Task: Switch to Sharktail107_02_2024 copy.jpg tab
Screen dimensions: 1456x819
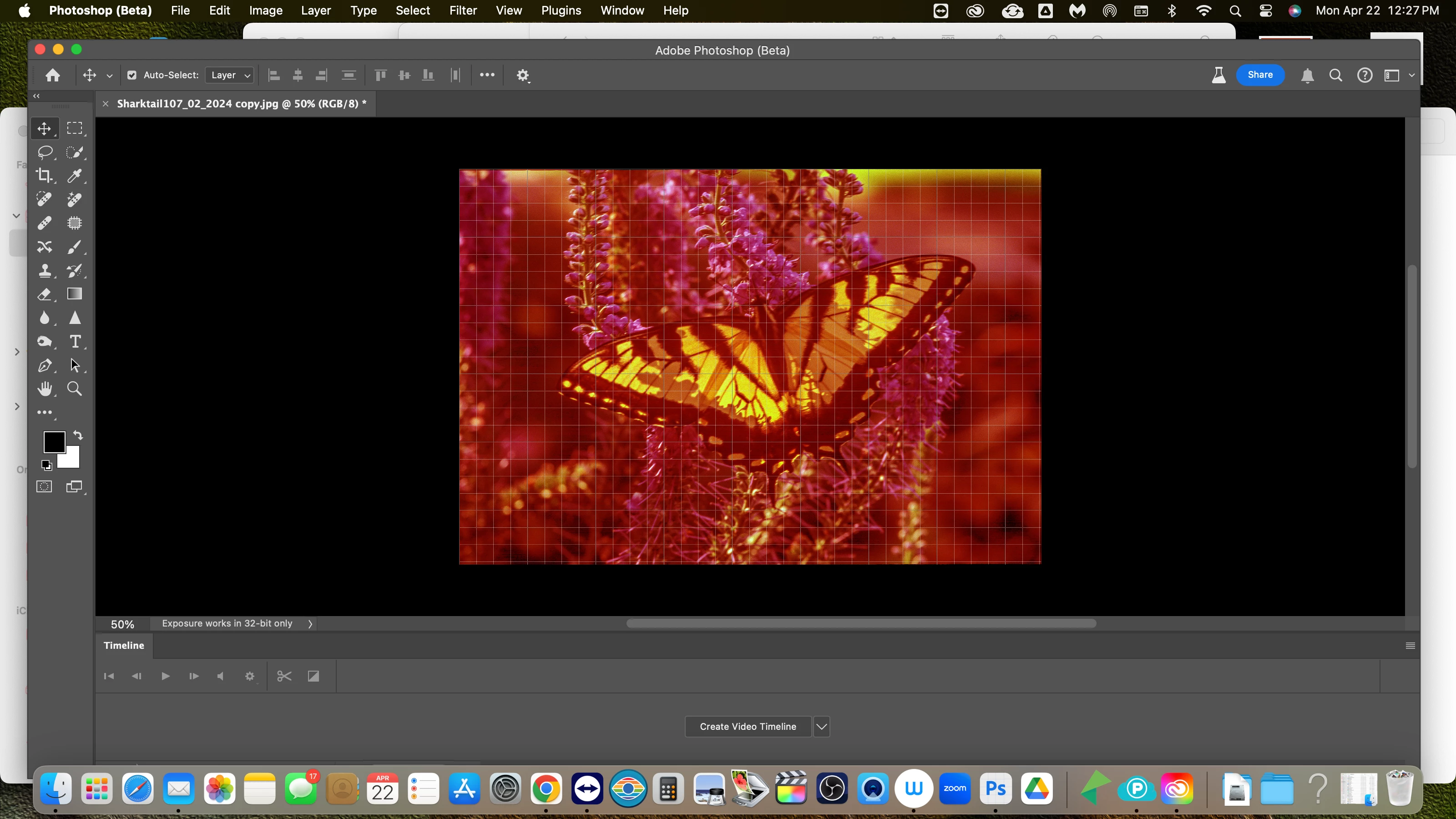Action: (241, 103)
